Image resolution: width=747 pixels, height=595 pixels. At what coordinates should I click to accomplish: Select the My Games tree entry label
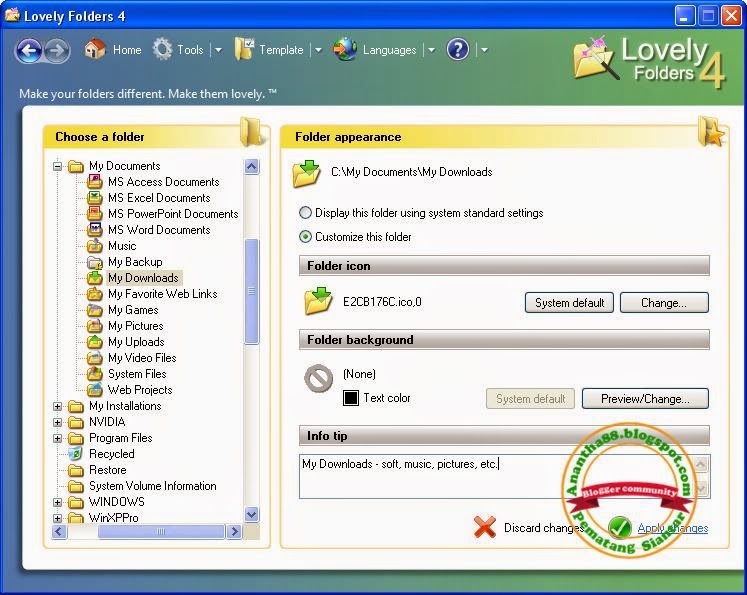[x=133, y=310]
